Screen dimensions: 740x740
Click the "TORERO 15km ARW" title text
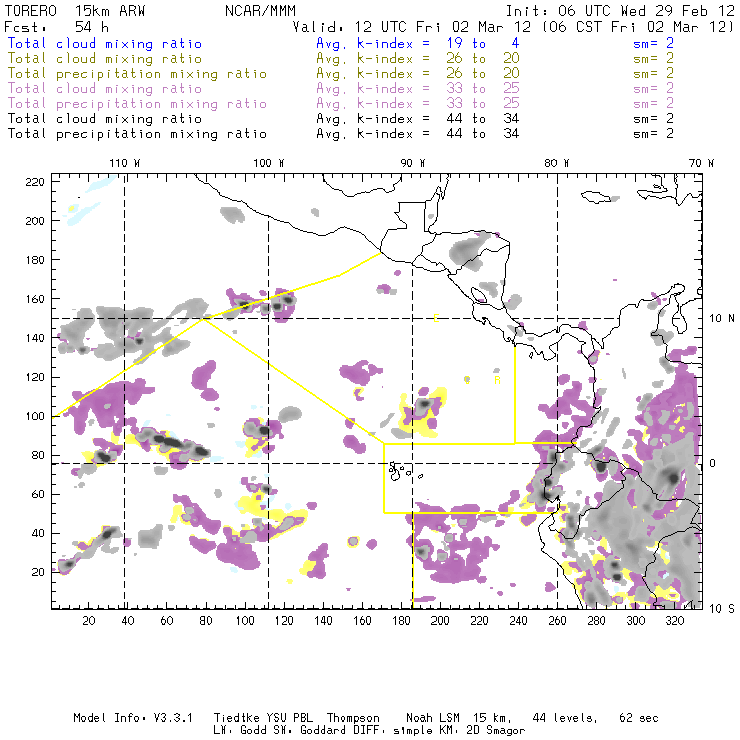pos(75,11)
